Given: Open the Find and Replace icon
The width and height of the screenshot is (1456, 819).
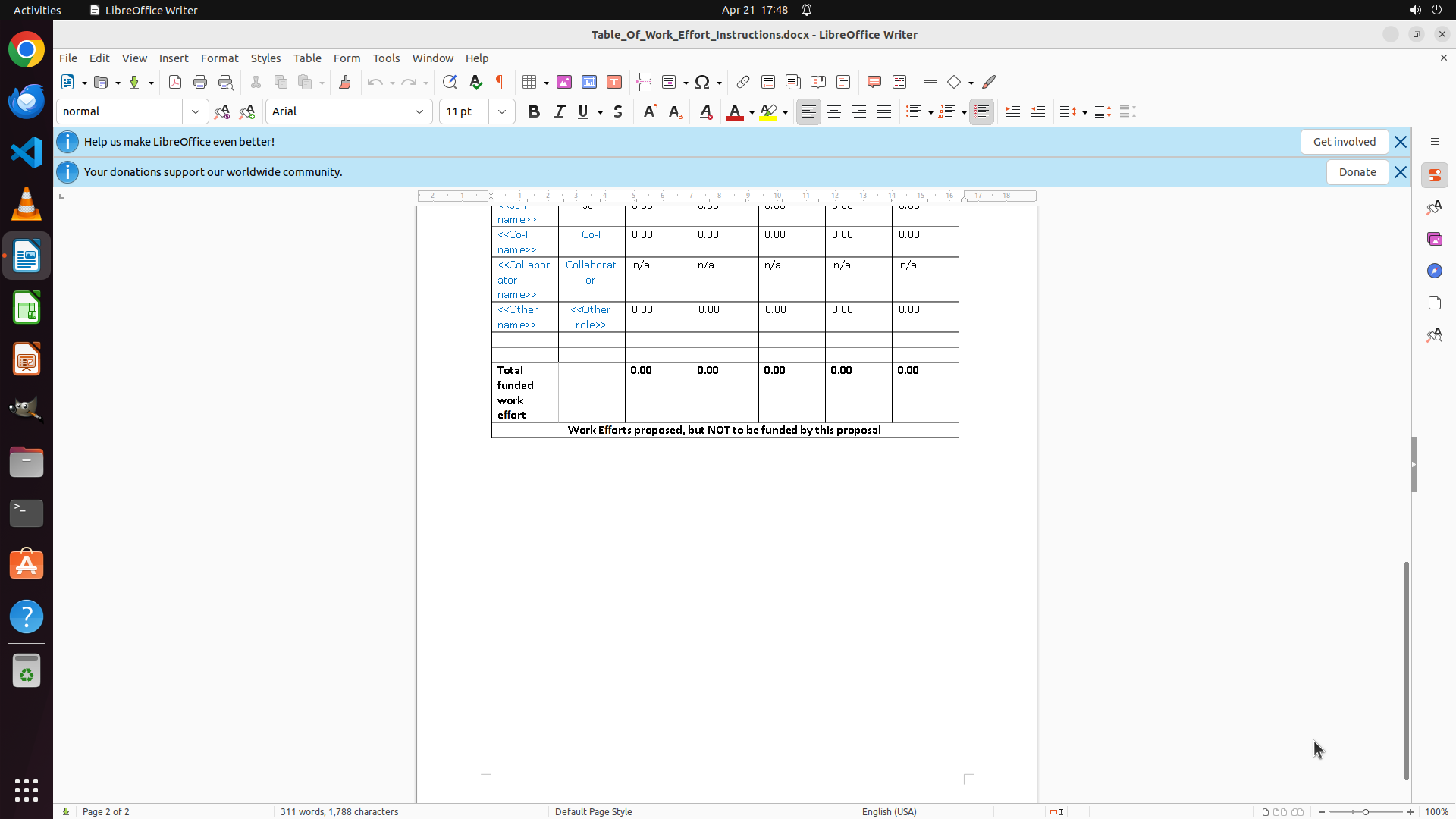Looking at the screenshot, I should 450,83.
